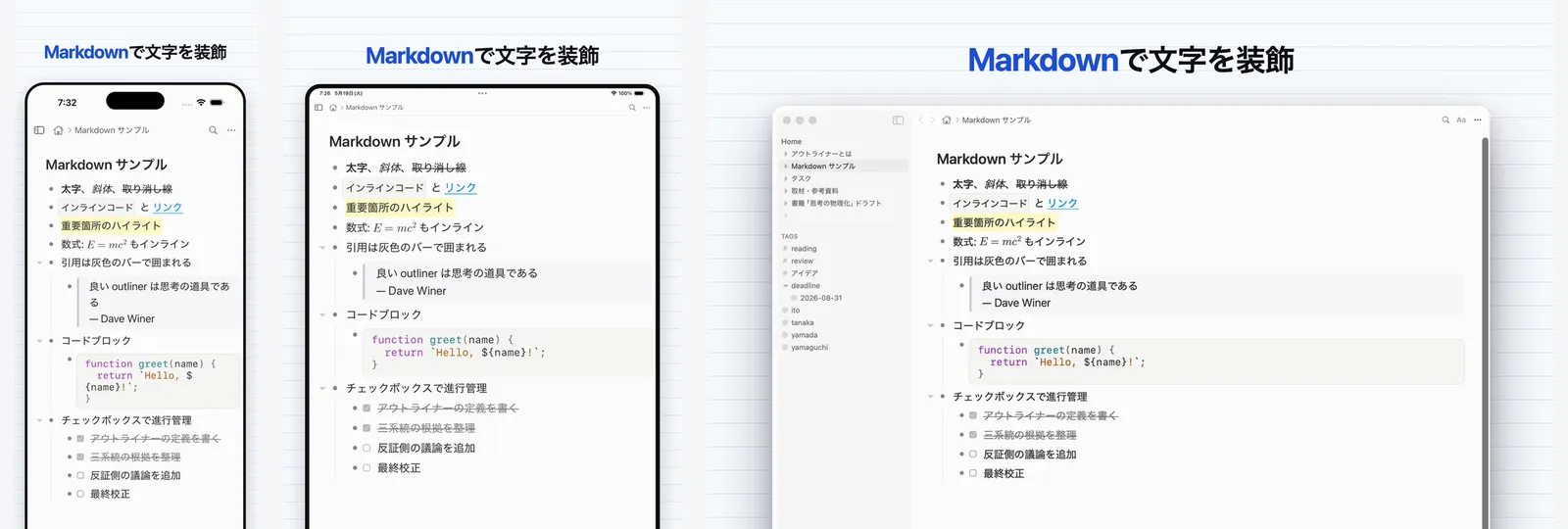This screenshot has height=529, width=1568.
Task: Collapse the sidebar in the desktop window
Action: point(898,120)
